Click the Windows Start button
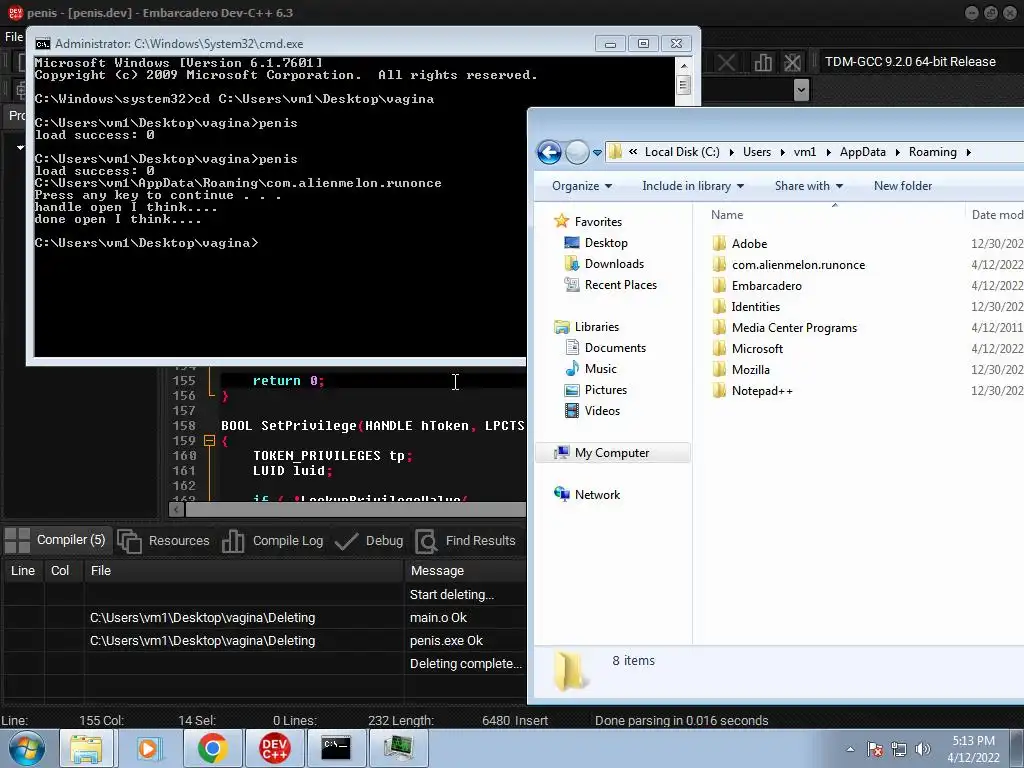The height and width of the screenshot is (768, 1024). (x=27, y=748)
